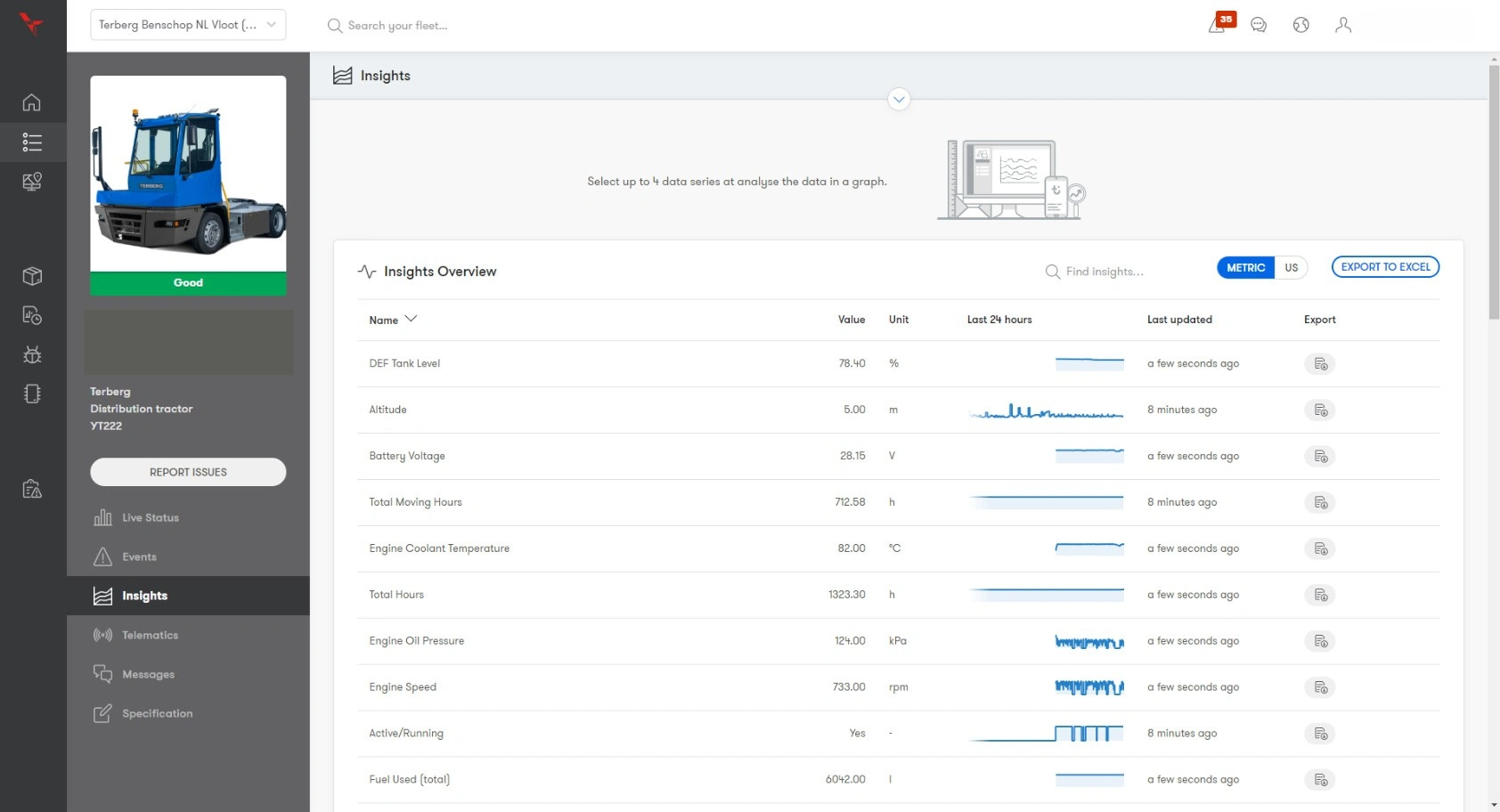This screenshot has width=1500, height=812.
Task: Click the value 6042.00
Action: (845, 780)
